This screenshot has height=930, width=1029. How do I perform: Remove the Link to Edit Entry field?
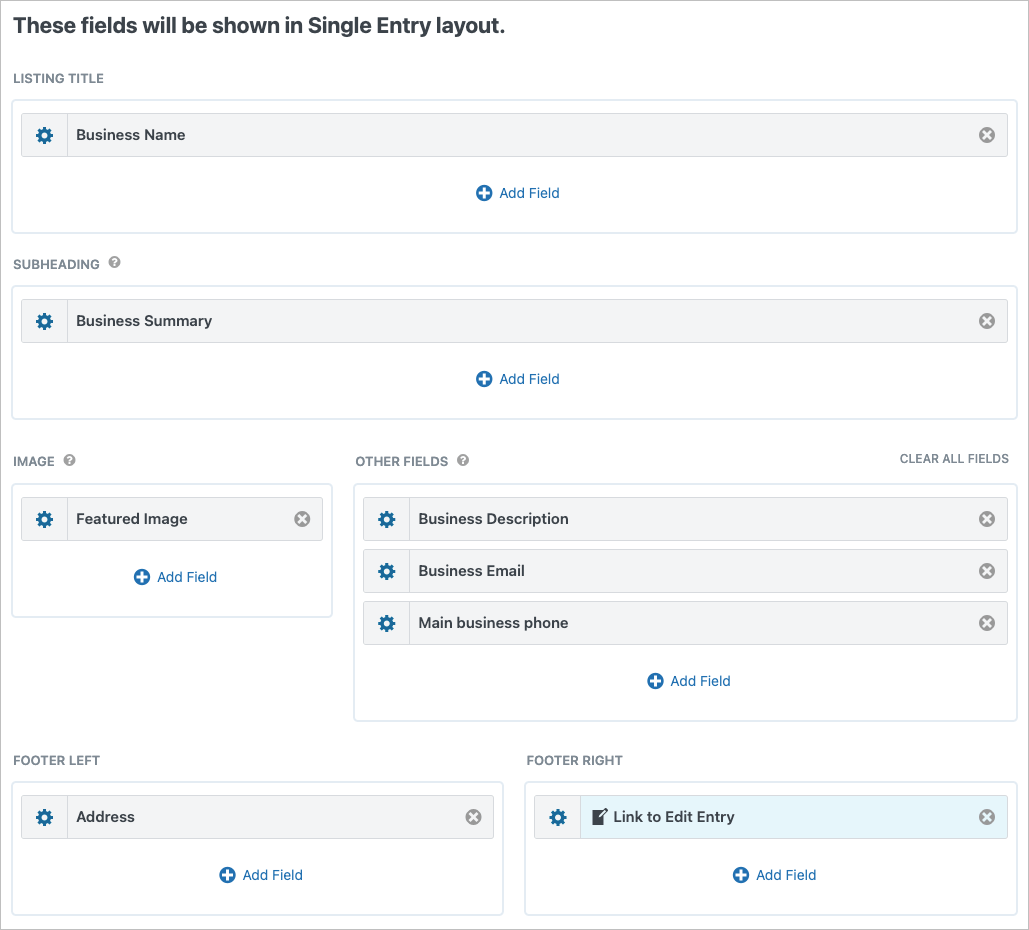[987, 817]
